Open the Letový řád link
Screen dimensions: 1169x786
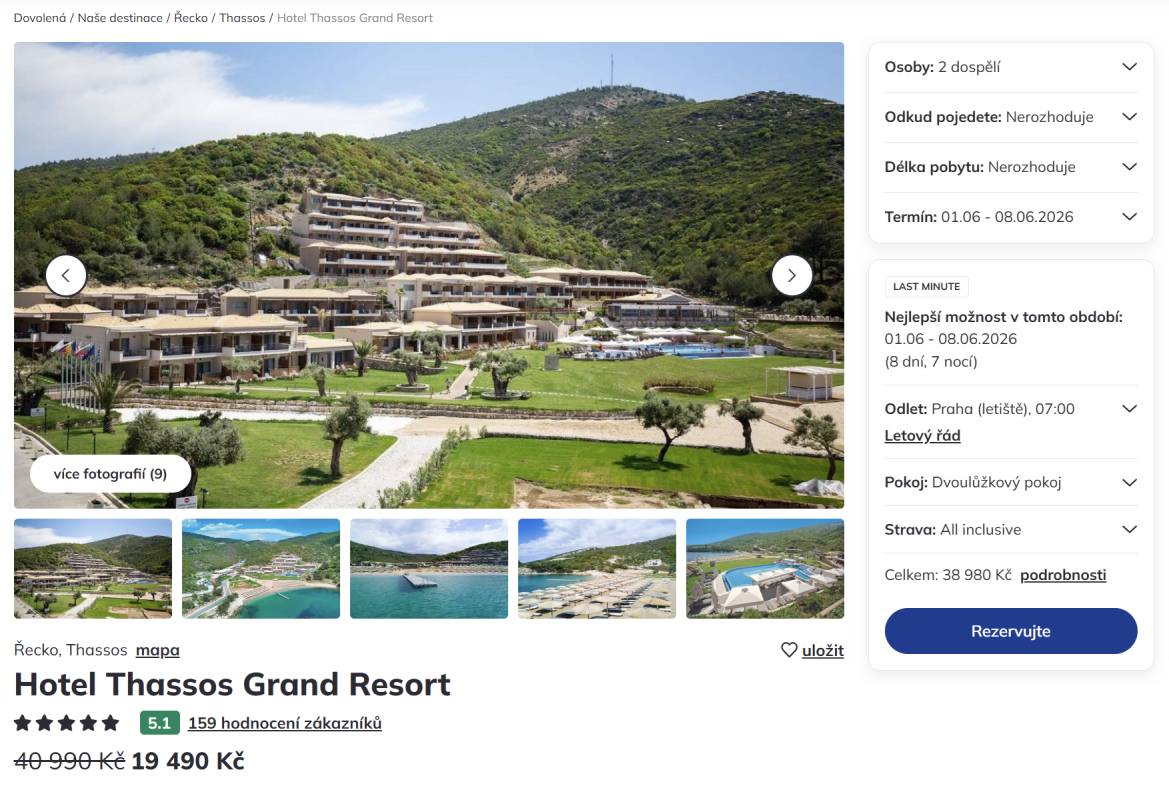[x=922, y=436]
